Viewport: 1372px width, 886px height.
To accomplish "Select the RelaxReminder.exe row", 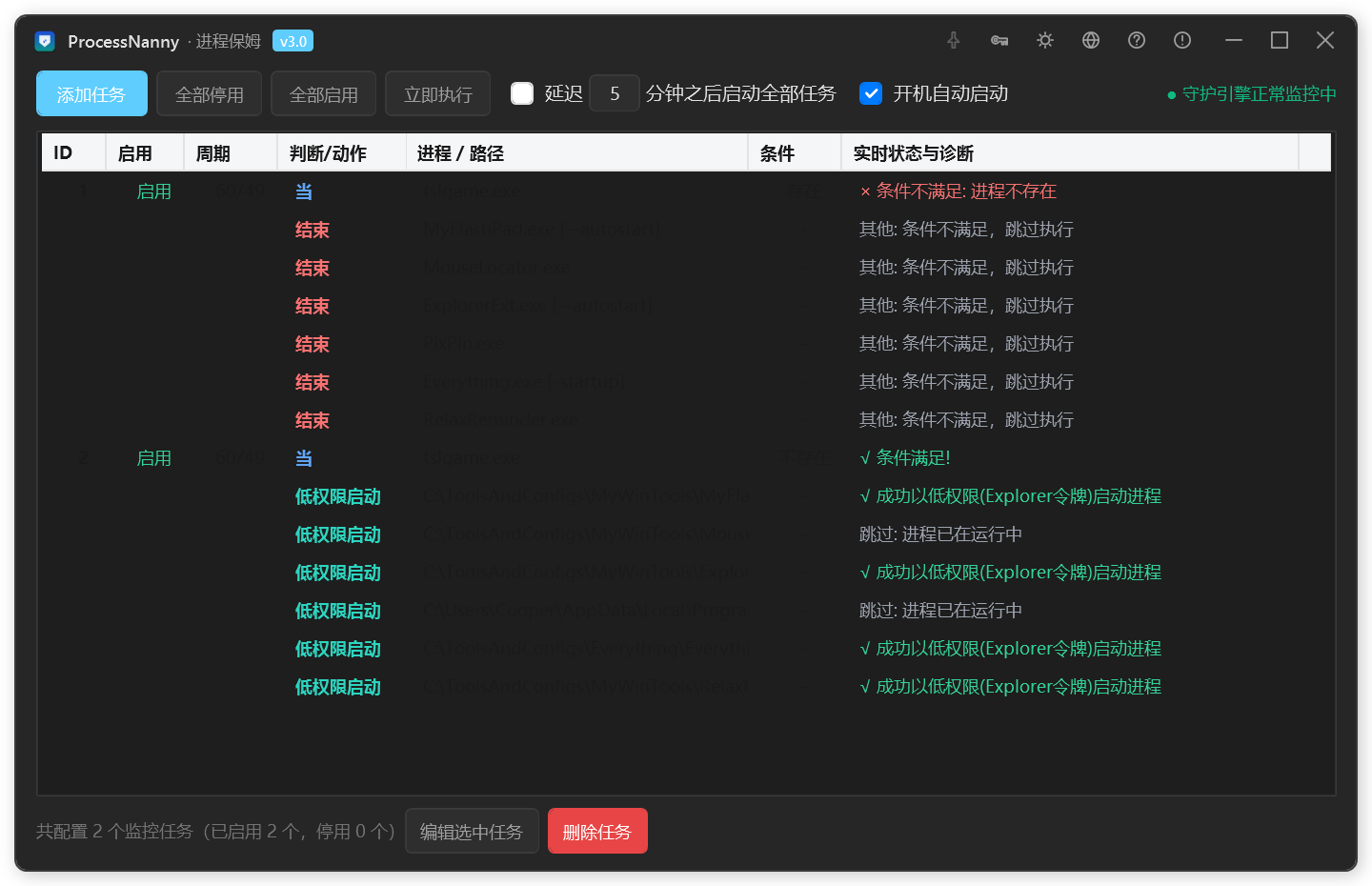I will (686, 420).
